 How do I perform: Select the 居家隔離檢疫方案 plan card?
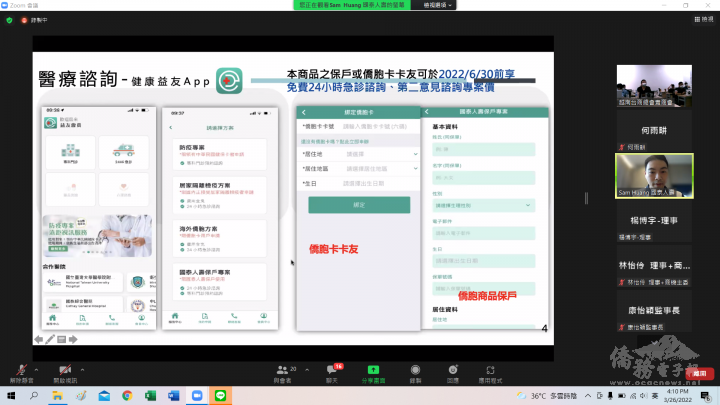[x=220, y=195]
